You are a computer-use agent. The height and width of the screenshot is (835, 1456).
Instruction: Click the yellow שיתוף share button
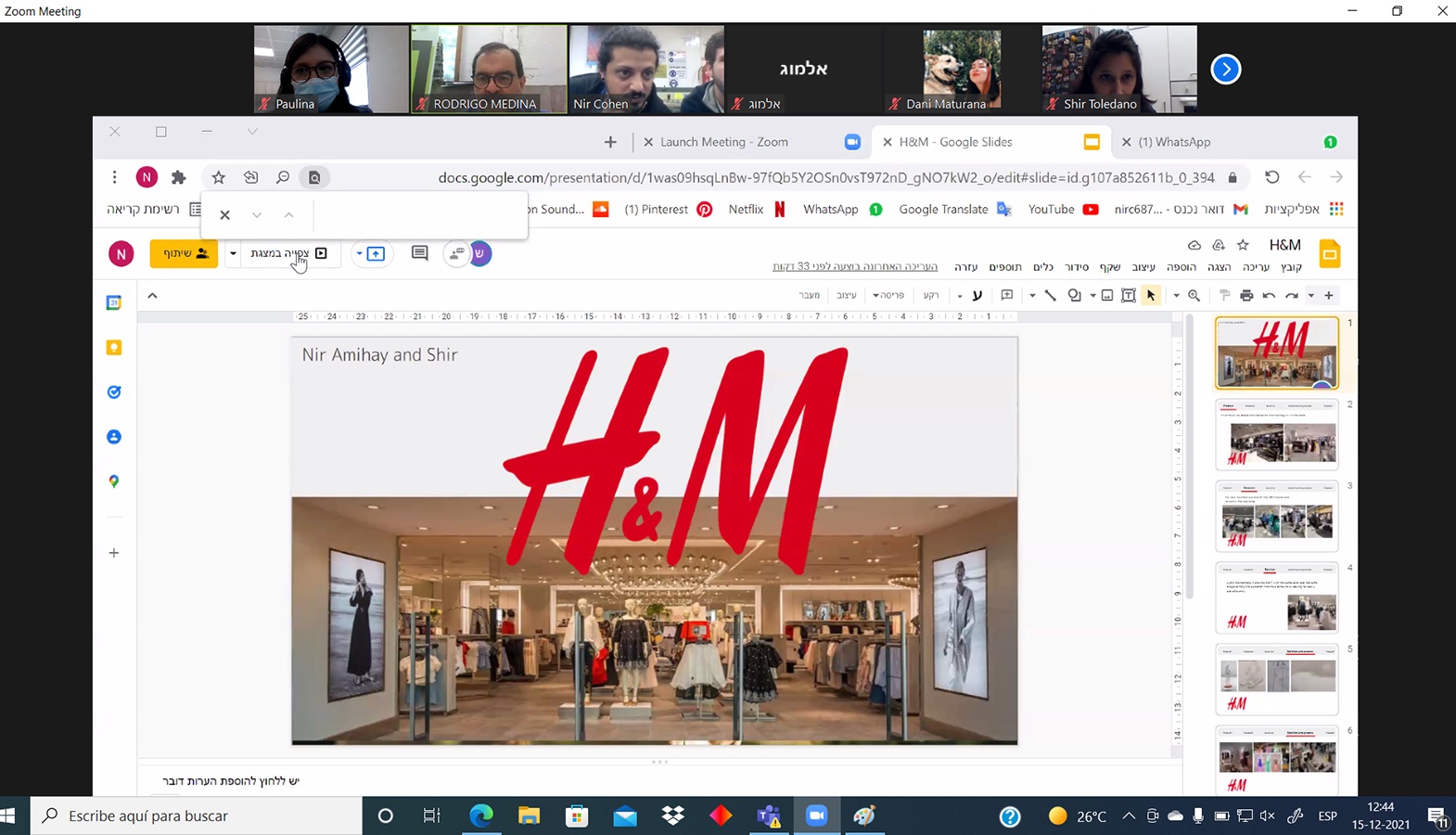tap(184, 253)
